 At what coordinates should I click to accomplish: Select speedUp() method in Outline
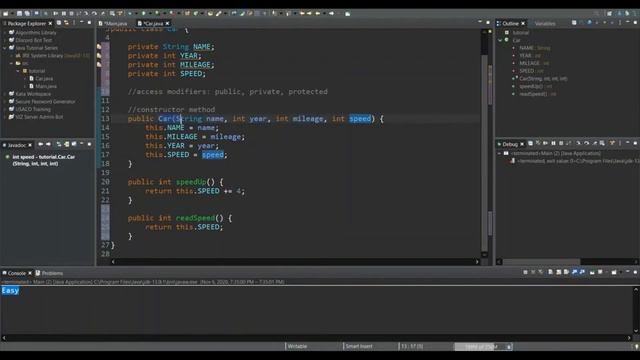tap(532, 86)
